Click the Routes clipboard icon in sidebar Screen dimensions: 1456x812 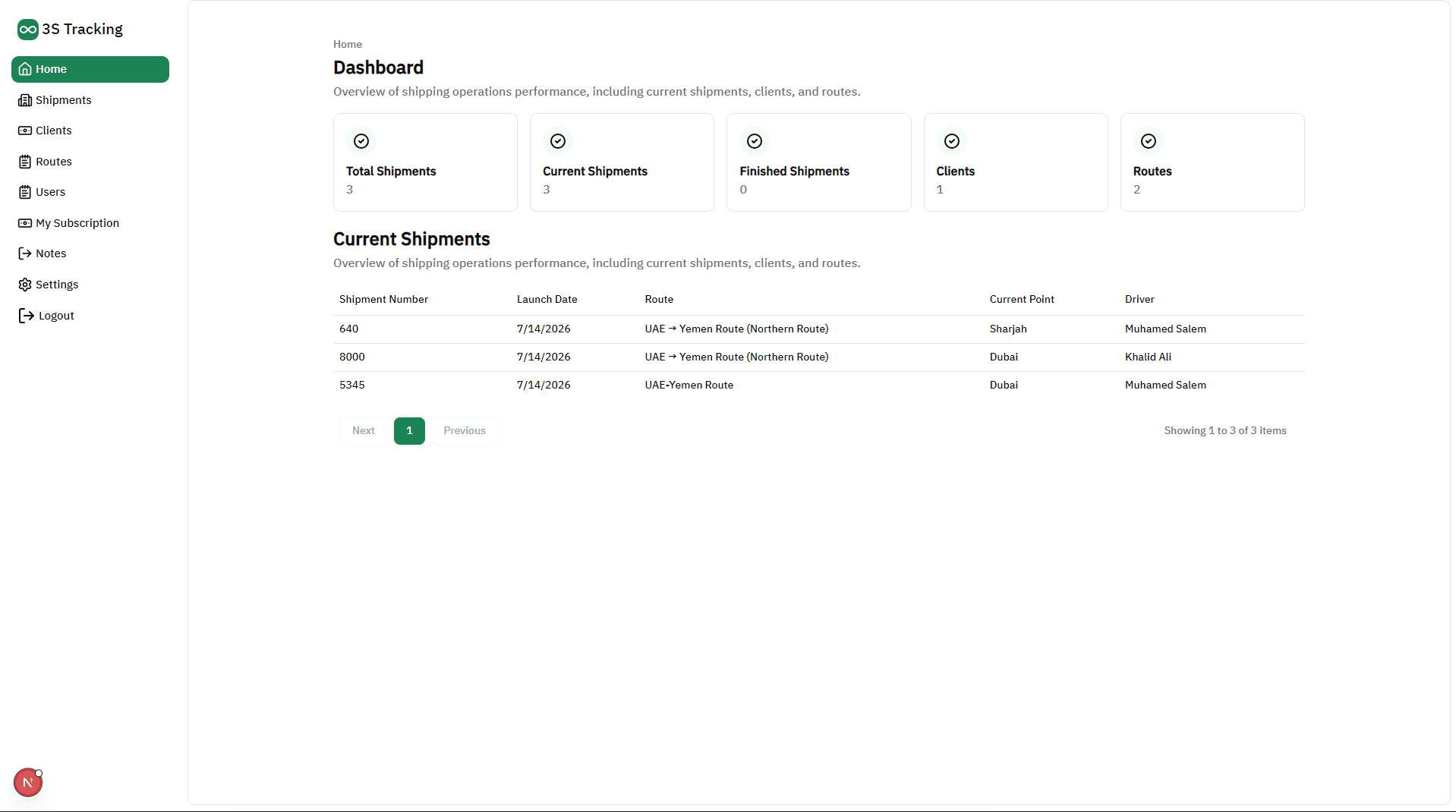(x=25, y=162)
